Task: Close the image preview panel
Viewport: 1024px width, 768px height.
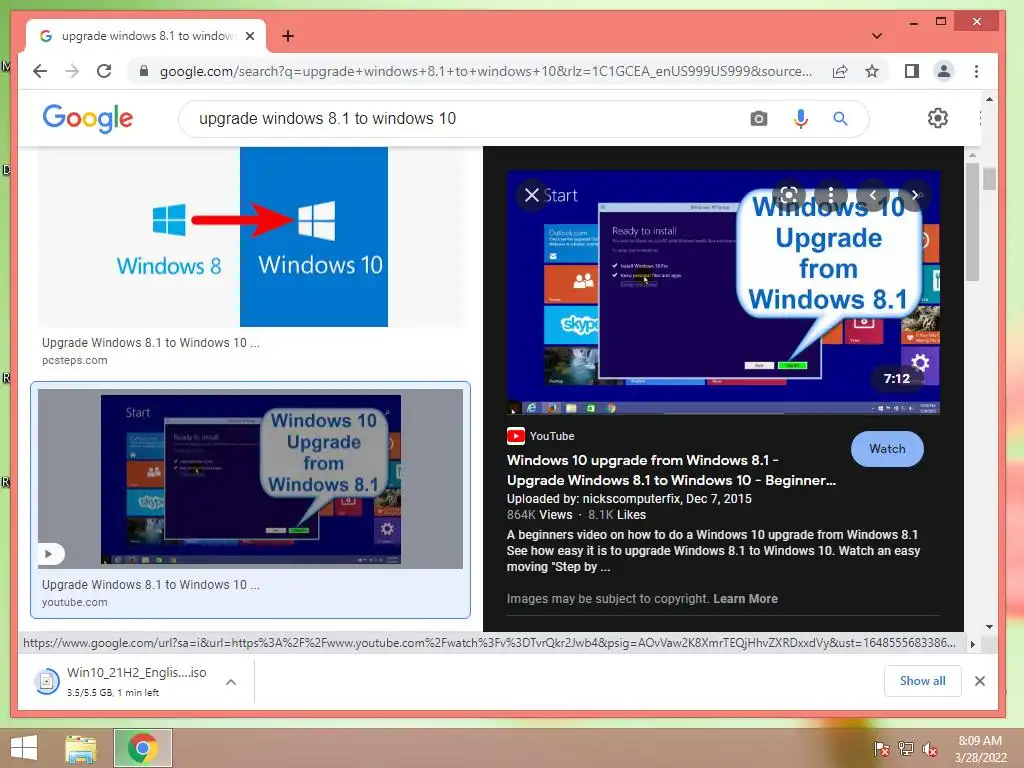Action: (532, 195)
